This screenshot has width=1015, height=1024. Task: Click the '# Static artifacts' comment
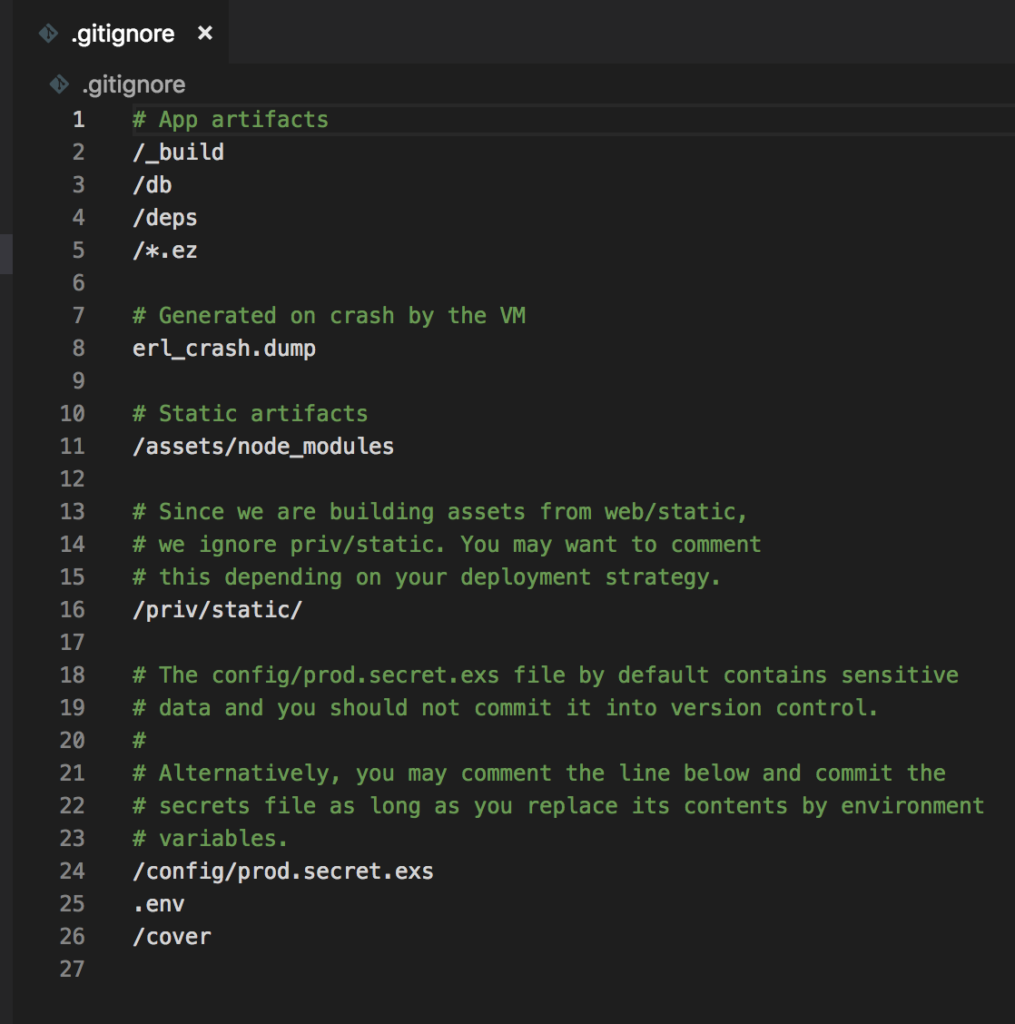click(x=250, y=414)
